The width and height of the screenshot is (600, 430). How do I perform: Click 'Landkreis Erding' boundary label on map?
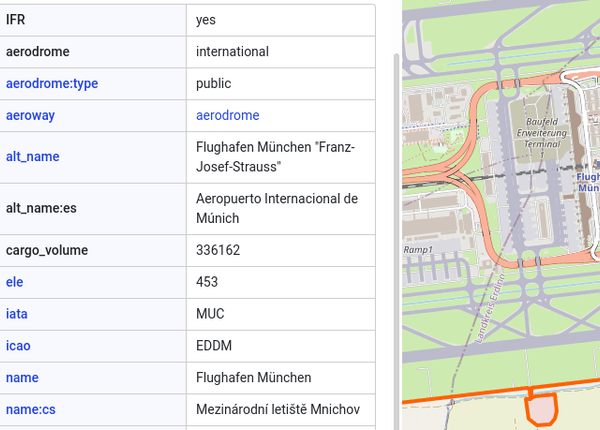pyautogui.click(x=490, y=308)
